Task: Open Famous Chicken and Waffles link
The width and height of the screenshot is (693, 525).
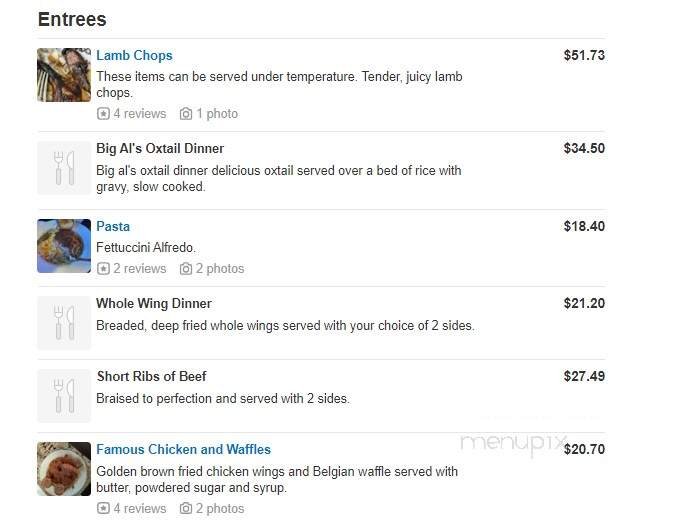Action: pyautogui.click(x=183, y=449)
